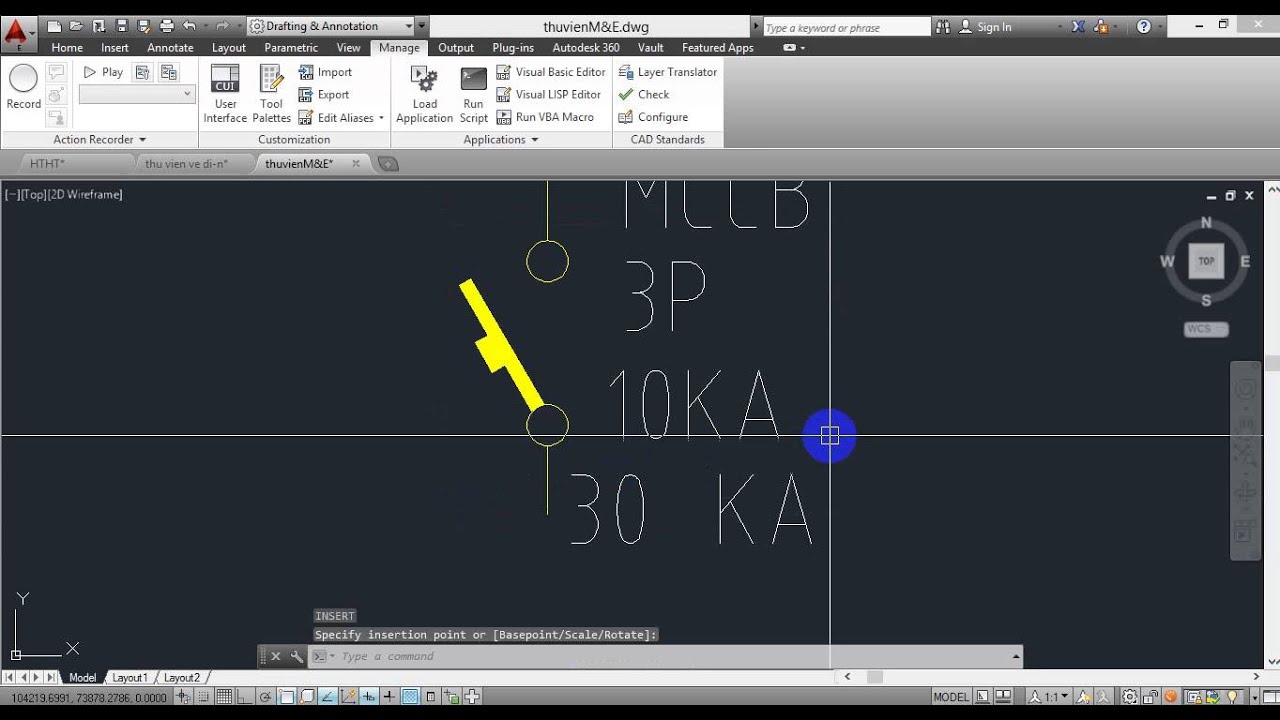Toggle Ortho Mode in status bar
Image resolution: width=1280 pixels, height=720 pixels.
point(245,697)
